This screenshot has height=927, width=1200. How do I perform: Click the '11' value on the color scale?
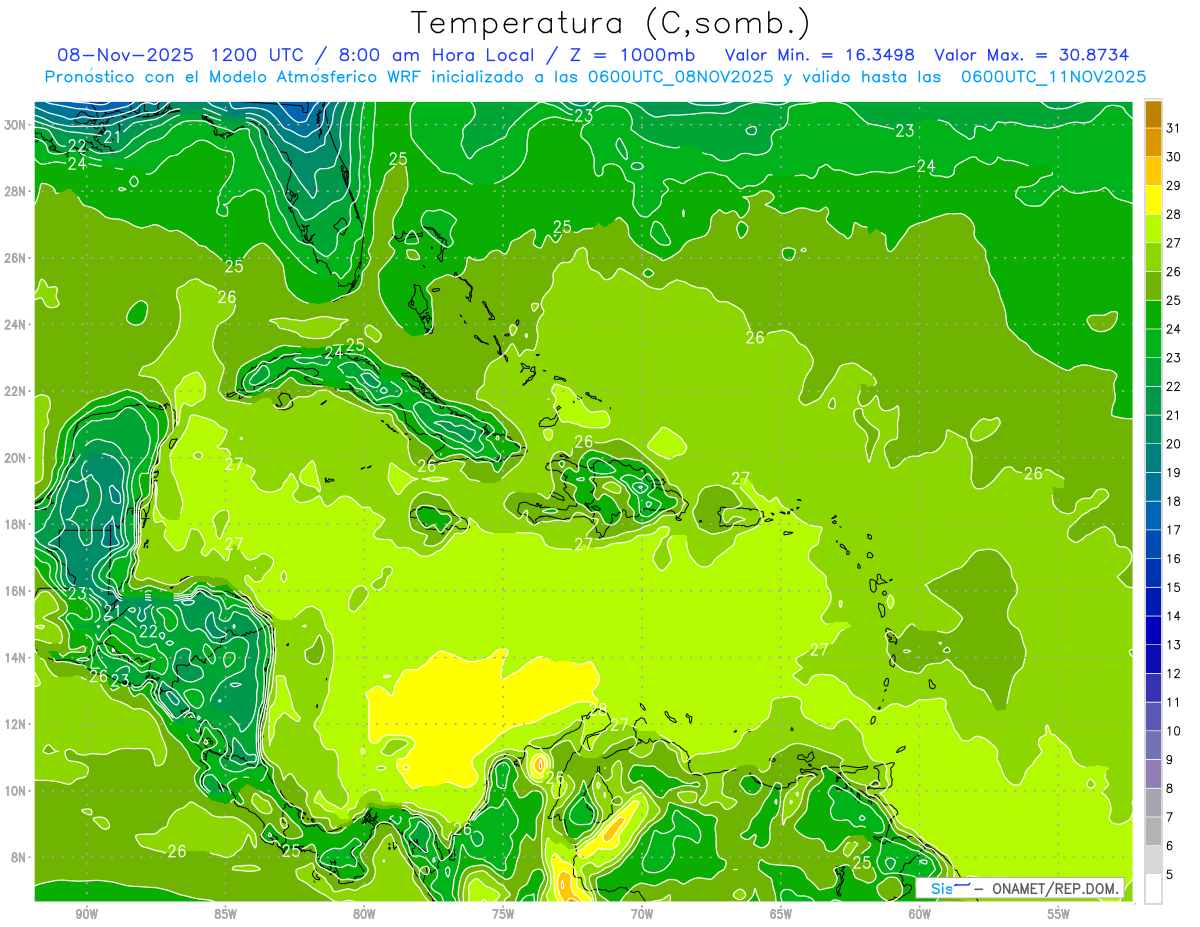1174,702
